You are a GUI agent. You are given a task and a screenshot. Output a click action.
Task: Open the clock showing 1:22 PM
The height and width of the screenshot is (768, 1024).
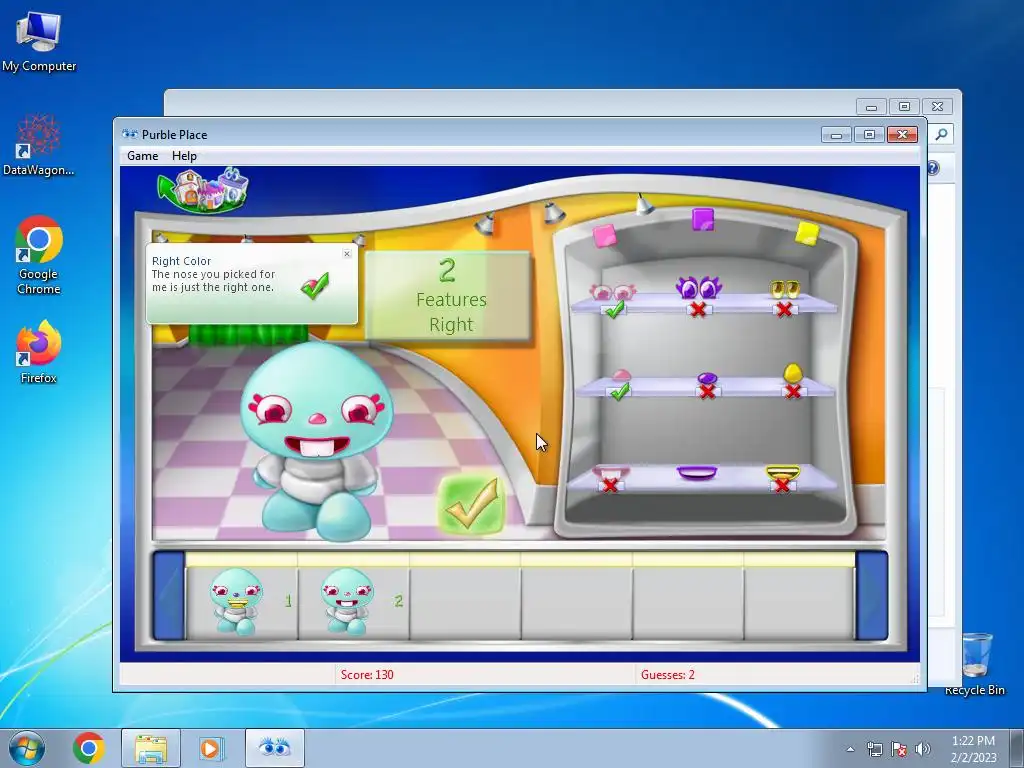pos(973,749)
